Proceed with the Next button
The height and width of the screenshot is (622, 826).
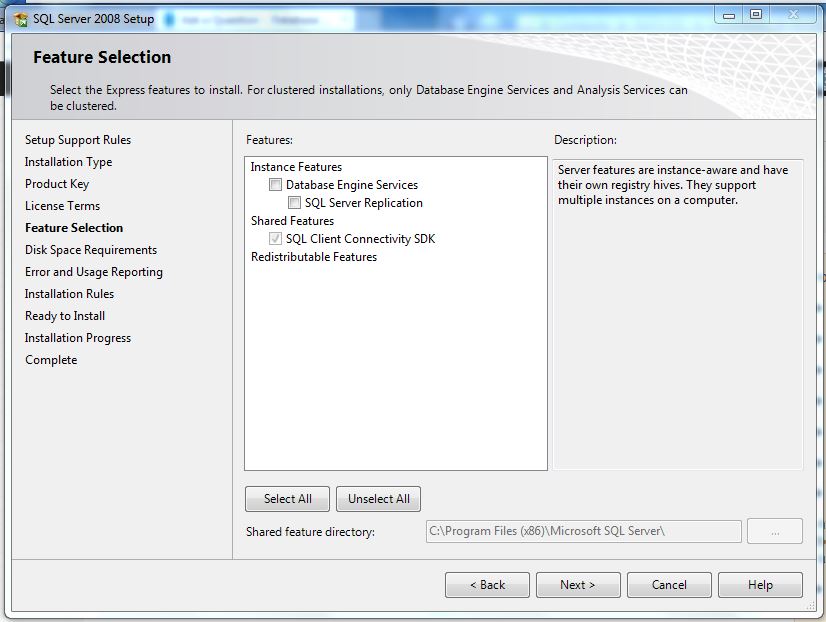pos(578,585)
